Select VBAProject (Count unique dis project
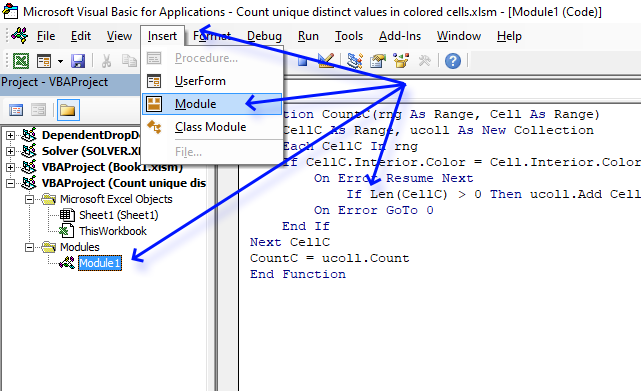The height and width of the screenshot is (391, 641). coord(124,183)
